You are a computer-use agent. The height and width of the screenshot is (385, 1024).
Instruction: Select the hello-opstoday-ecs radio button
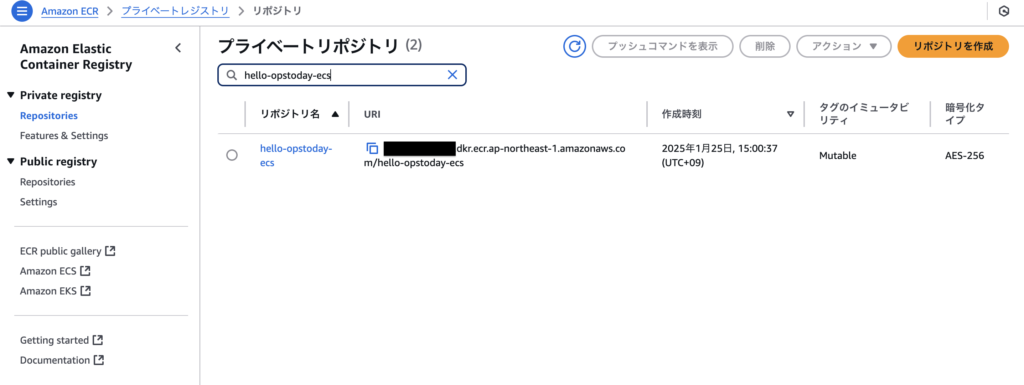231,155
